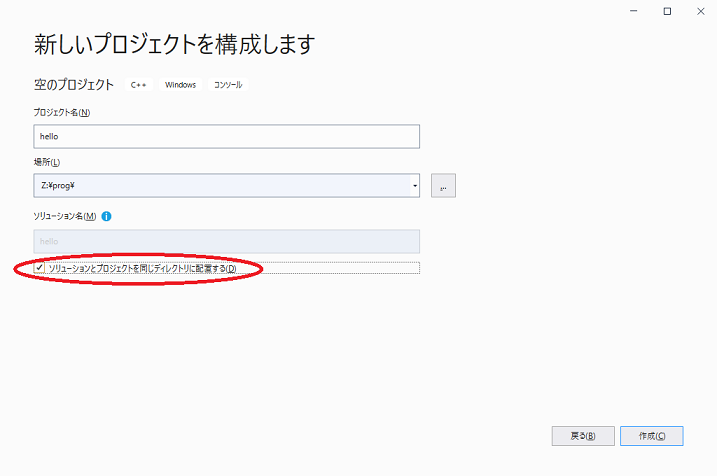Click the browse location "..." button
The height and width of the screenshot is (476, 717).
coord(443,186)
